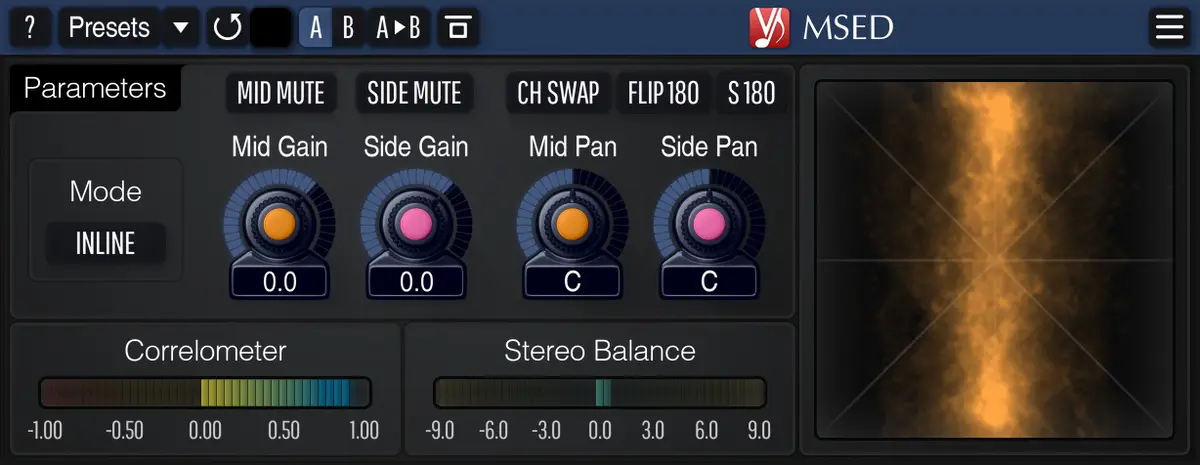Click the MeldaProduction logo icon
The width and height of the screenshot is (1200, 465).
[x=771, y=28]
